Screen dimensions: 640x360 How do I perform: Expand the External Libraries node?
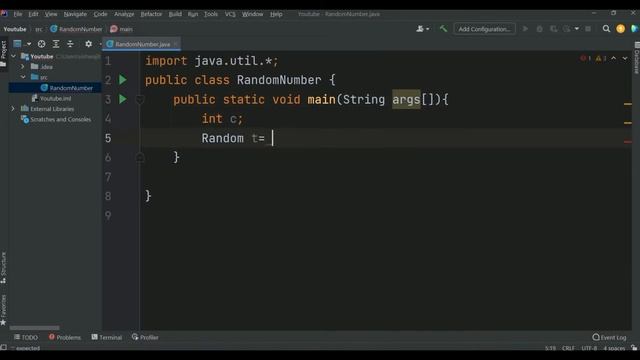pos(13,109)
